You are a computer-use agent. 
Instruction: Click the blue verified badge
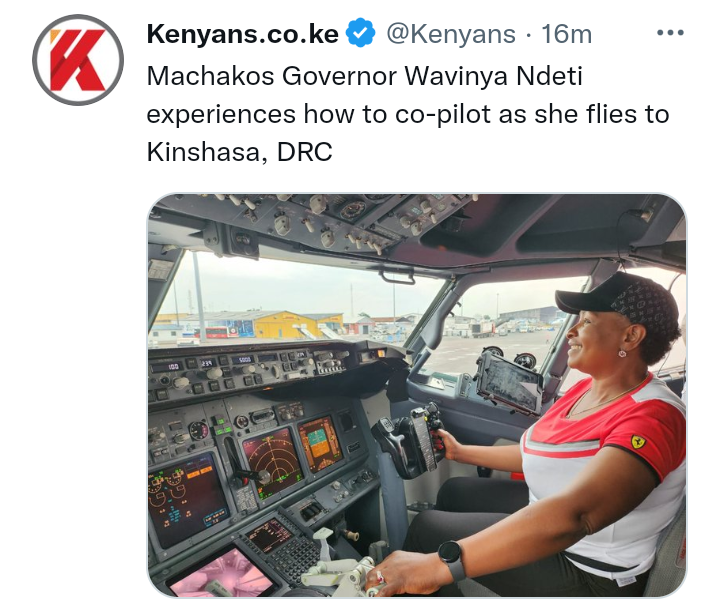[360, 33]
